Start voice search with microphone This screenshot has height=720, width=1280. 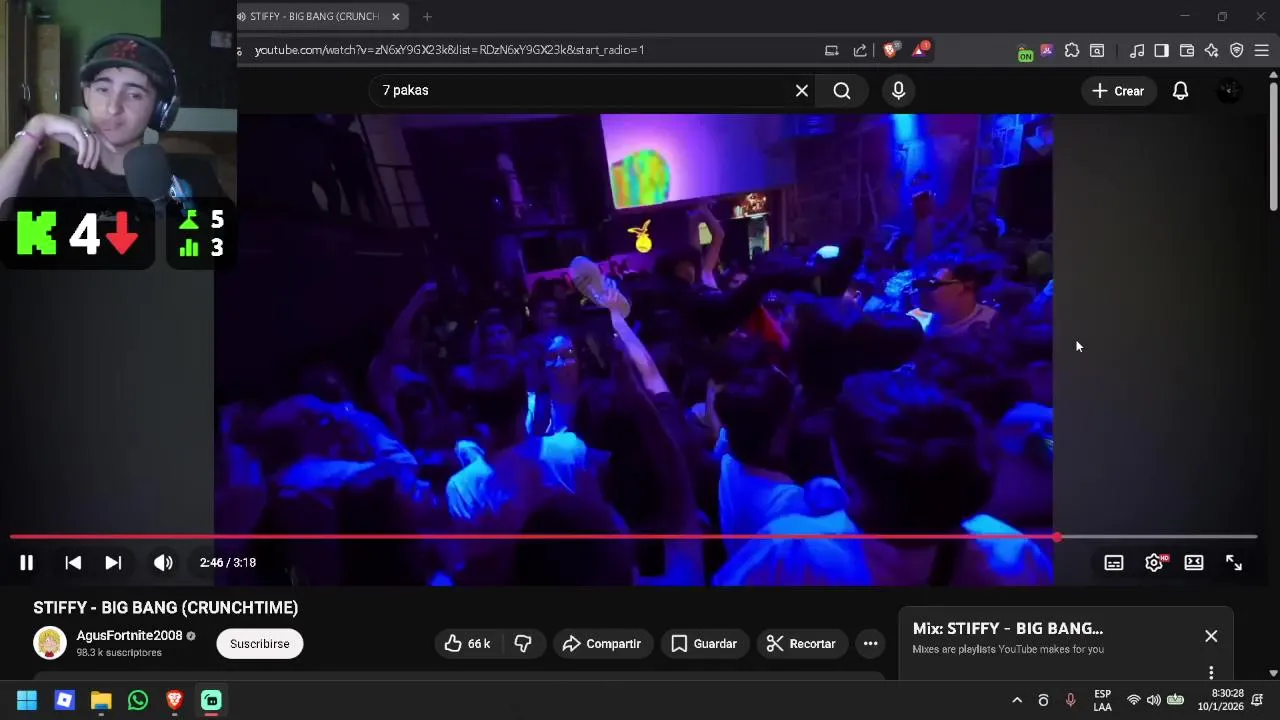(898, 91)
